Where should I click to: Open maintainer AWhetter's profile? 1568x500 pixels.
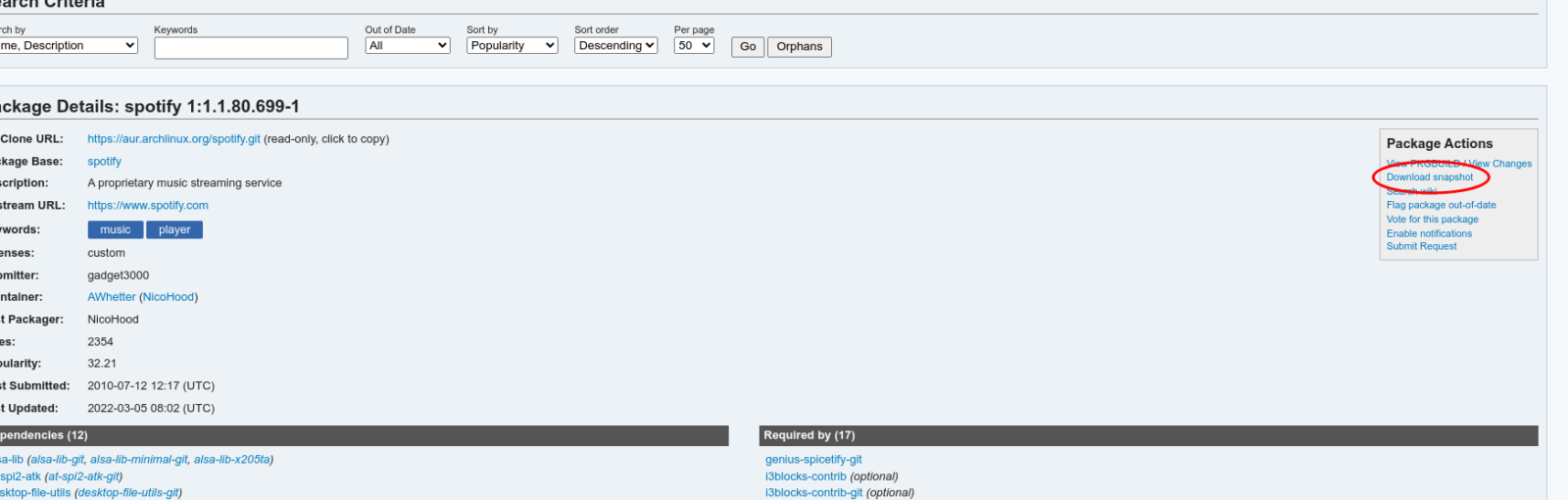click(111, 297)
